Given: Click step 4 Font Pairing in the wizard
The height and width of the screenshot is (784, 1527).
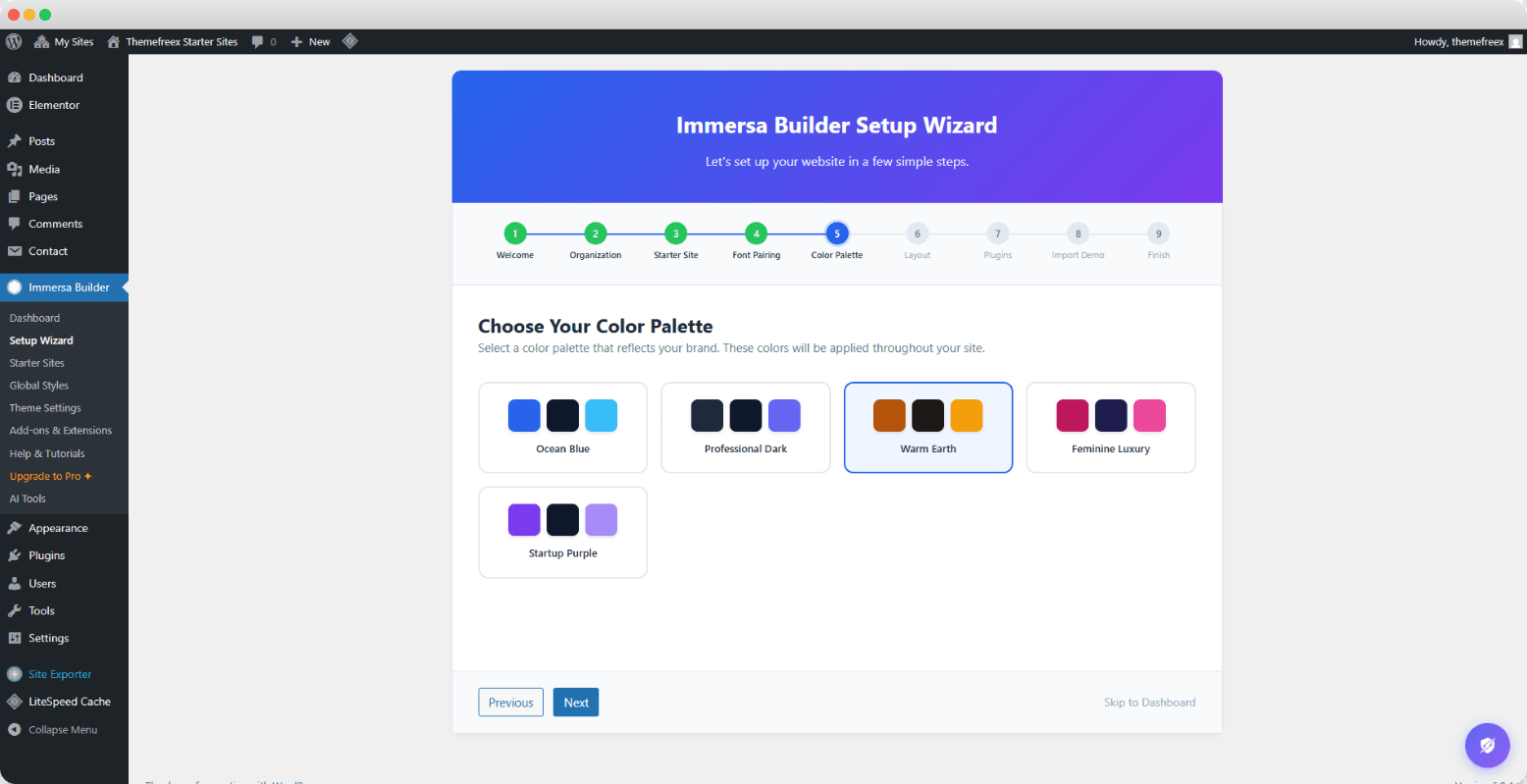Looking at the screenshot, I should click(756, 234).
